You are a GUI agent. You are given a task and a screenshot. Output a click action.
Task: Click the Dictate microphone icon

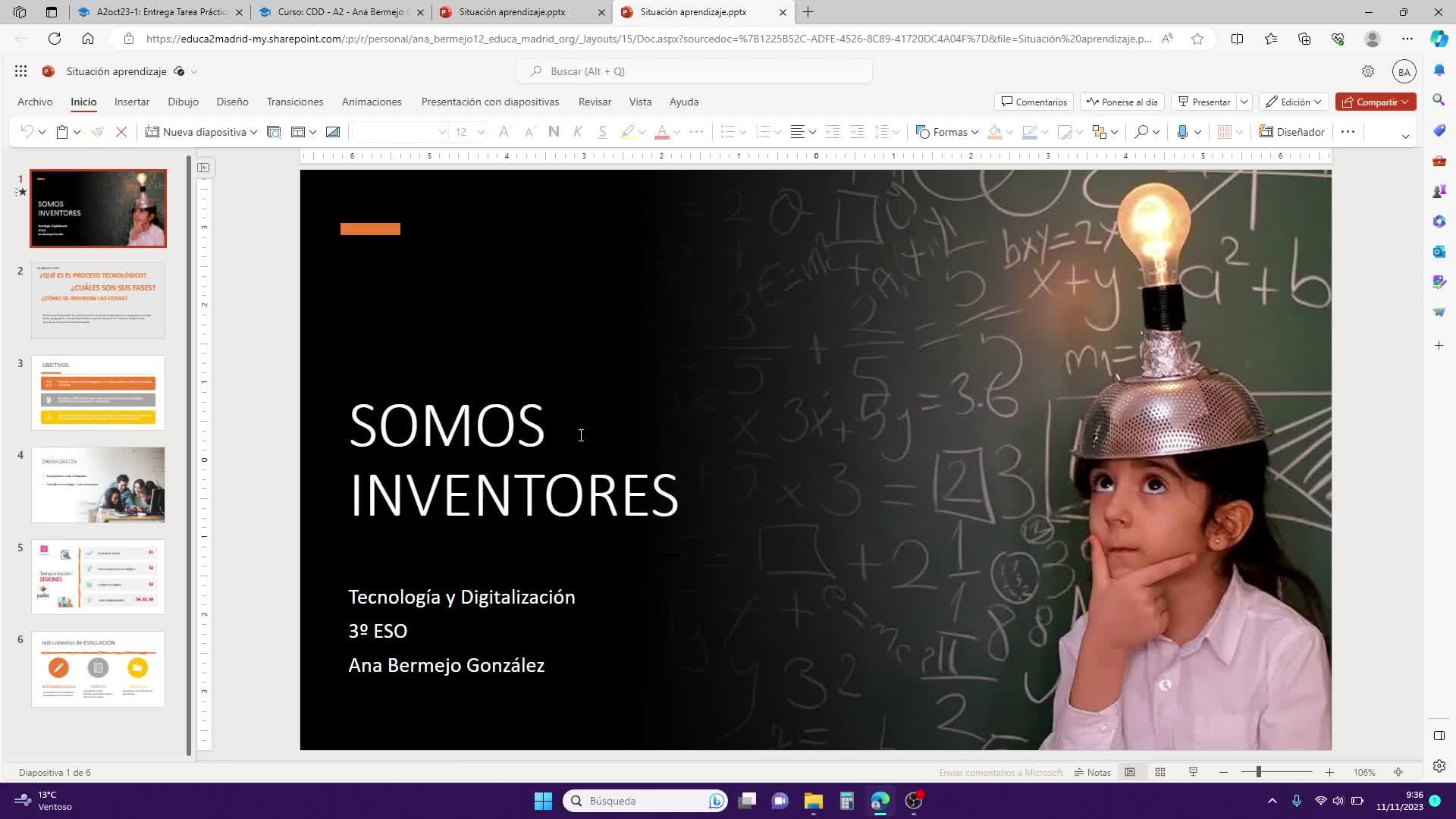click(x=1181, y=132)
